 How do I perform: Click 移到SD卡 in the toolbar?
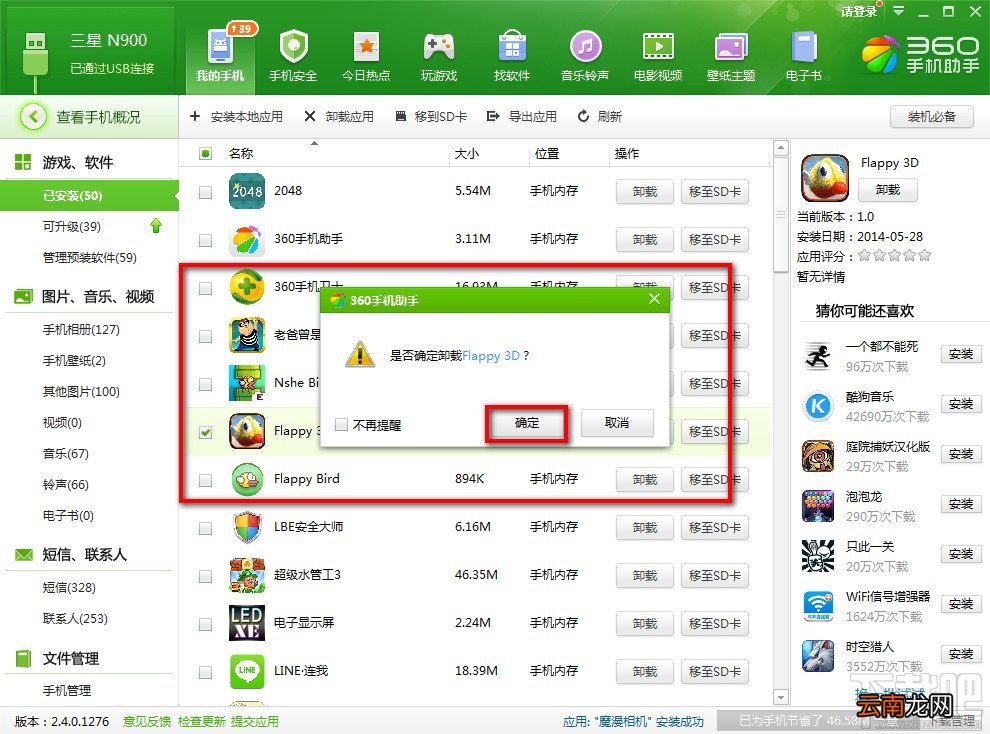[431, 116]
